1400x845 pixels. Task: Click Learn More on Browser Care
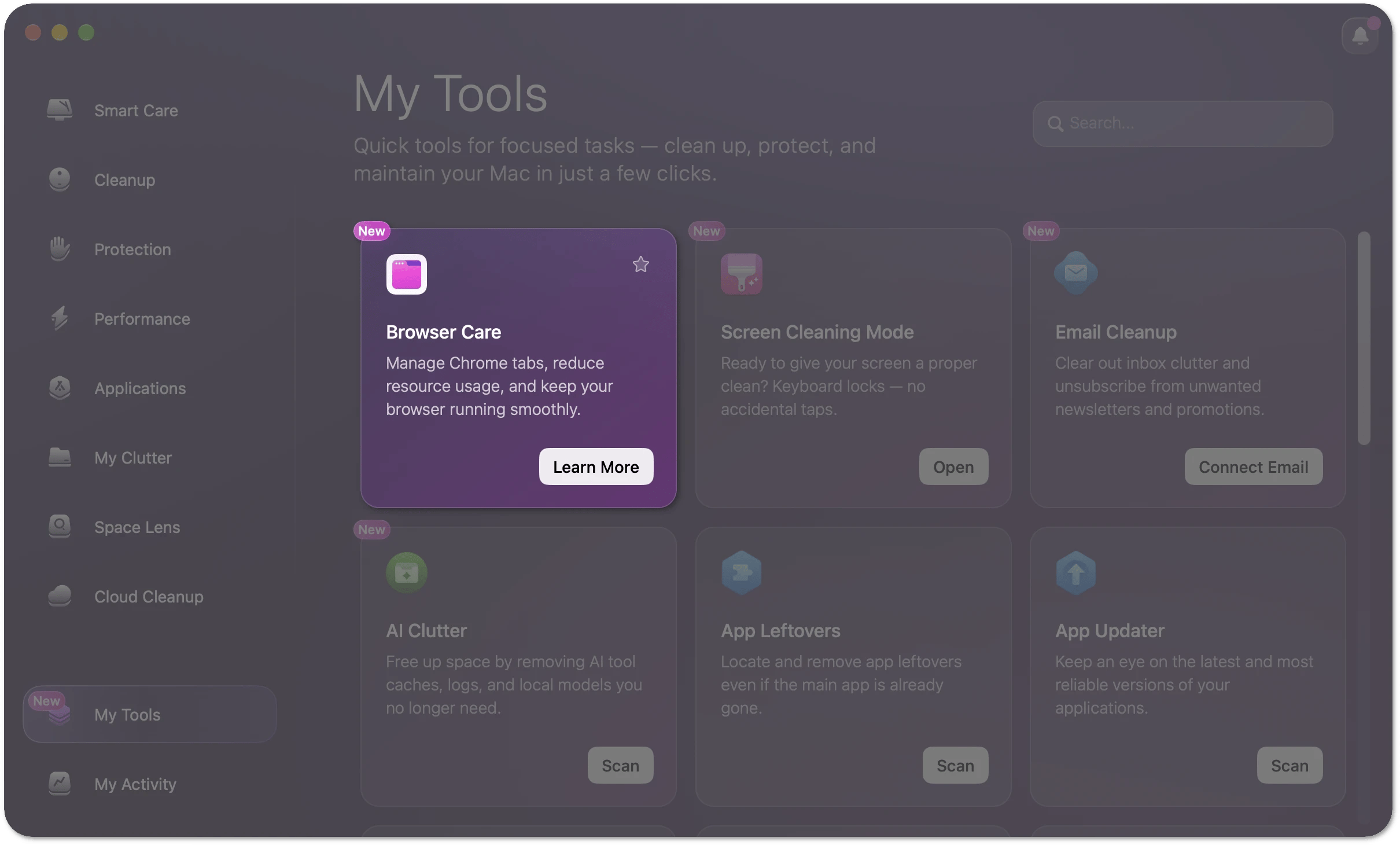pyautogui.click(x=596, y=466)
